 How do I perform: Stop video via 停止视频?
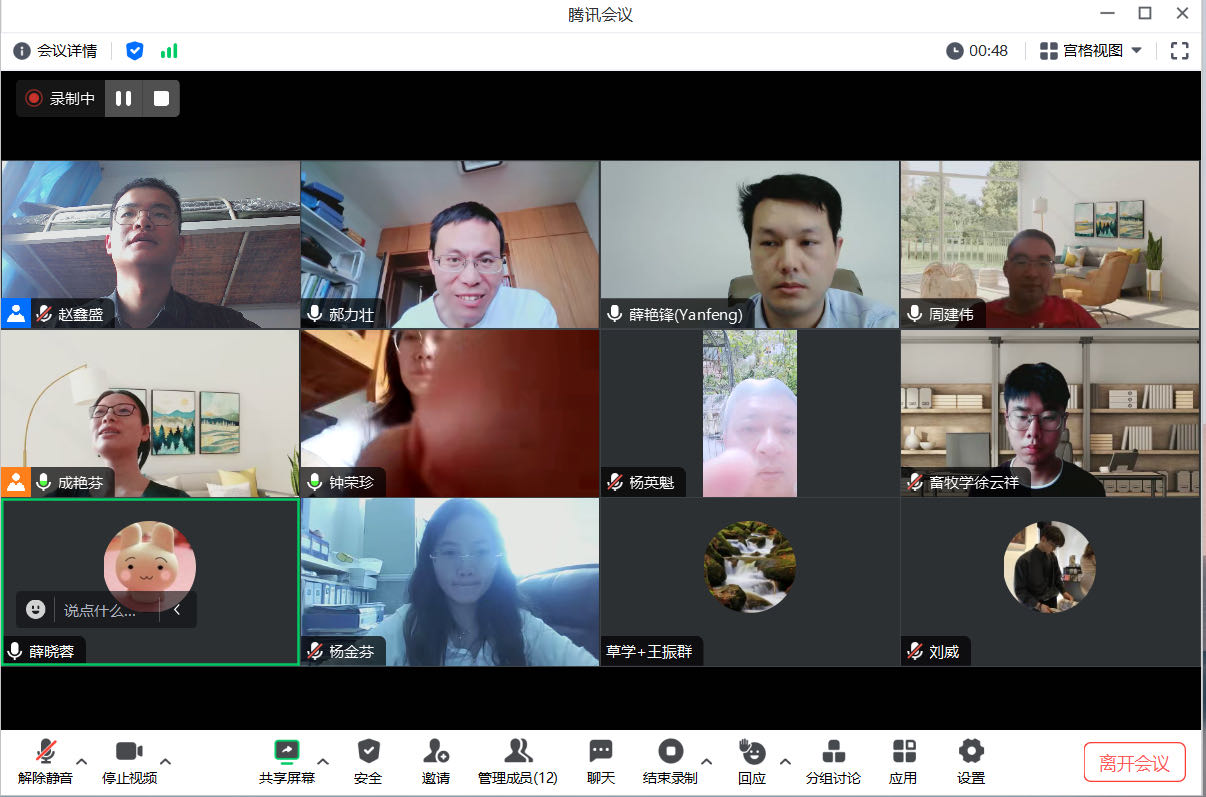pyautogui.click(x=129, y=763)
